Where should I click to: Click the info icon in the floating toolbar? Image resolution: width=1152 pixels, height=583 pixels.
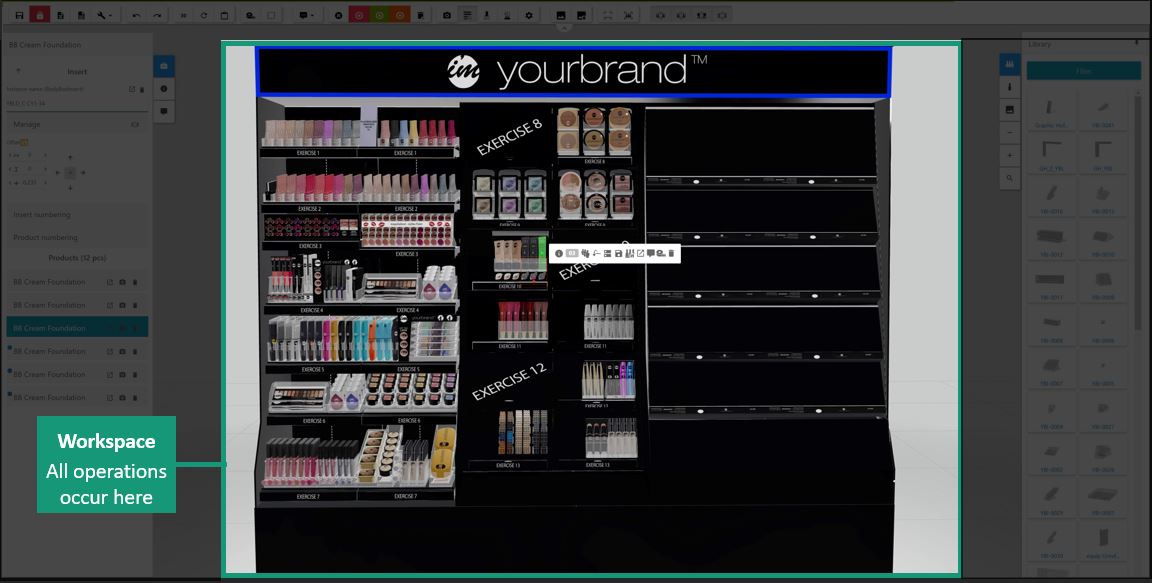559,254
